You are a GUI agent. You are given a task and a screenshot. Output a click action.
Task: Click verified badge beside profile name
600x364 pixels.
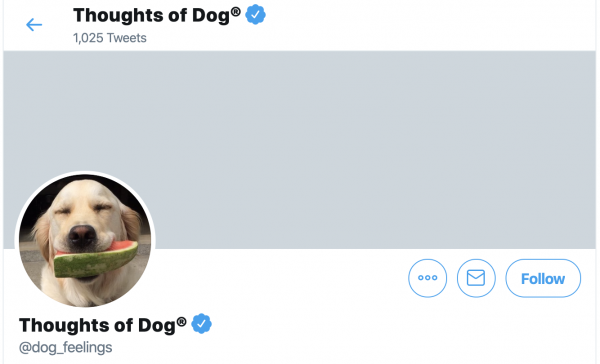(x=201, y=324)
